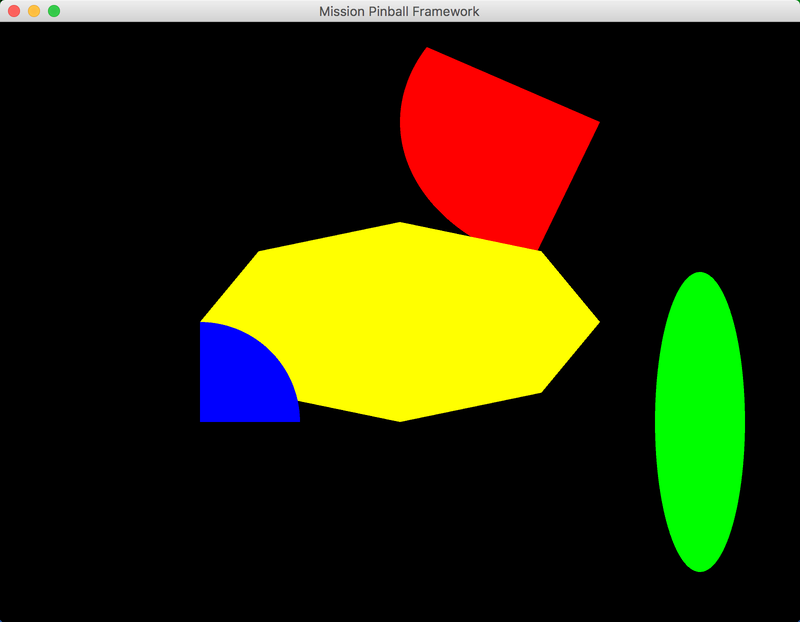
Task: Click the topmost corner of the red shape
Action: coord(428,49)
